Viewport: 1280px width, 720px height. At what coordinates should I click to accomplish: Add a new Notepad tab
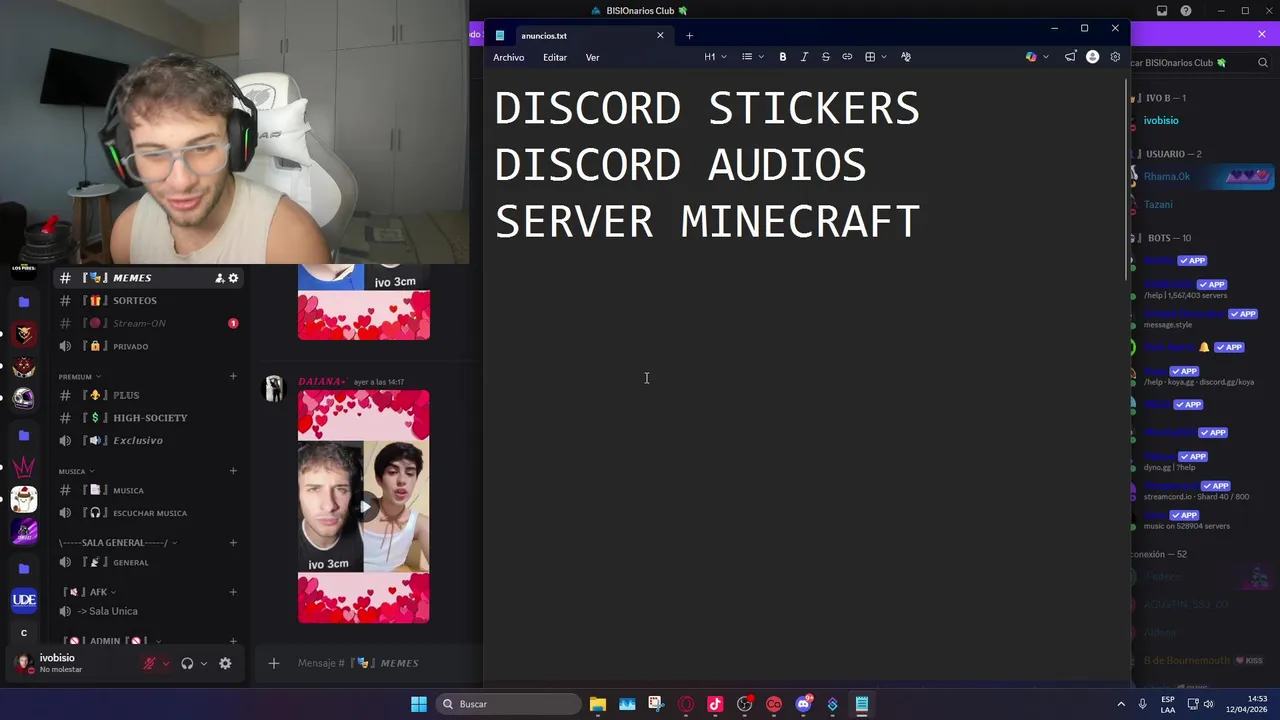pos(689,36)
